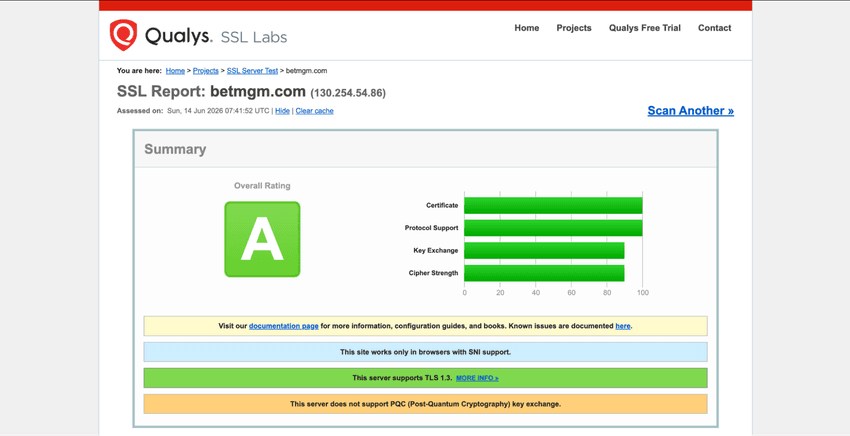Click the Cipher Strength score bar
This screenshot has width=850, height=436.
544,273
